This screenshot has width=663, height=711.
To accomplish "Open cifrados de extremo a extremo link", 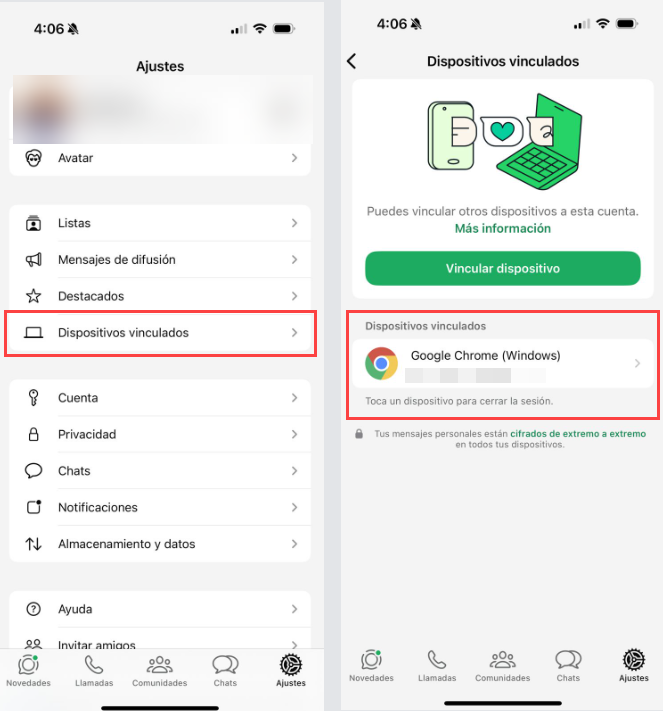I will click(x=578, y=433).
